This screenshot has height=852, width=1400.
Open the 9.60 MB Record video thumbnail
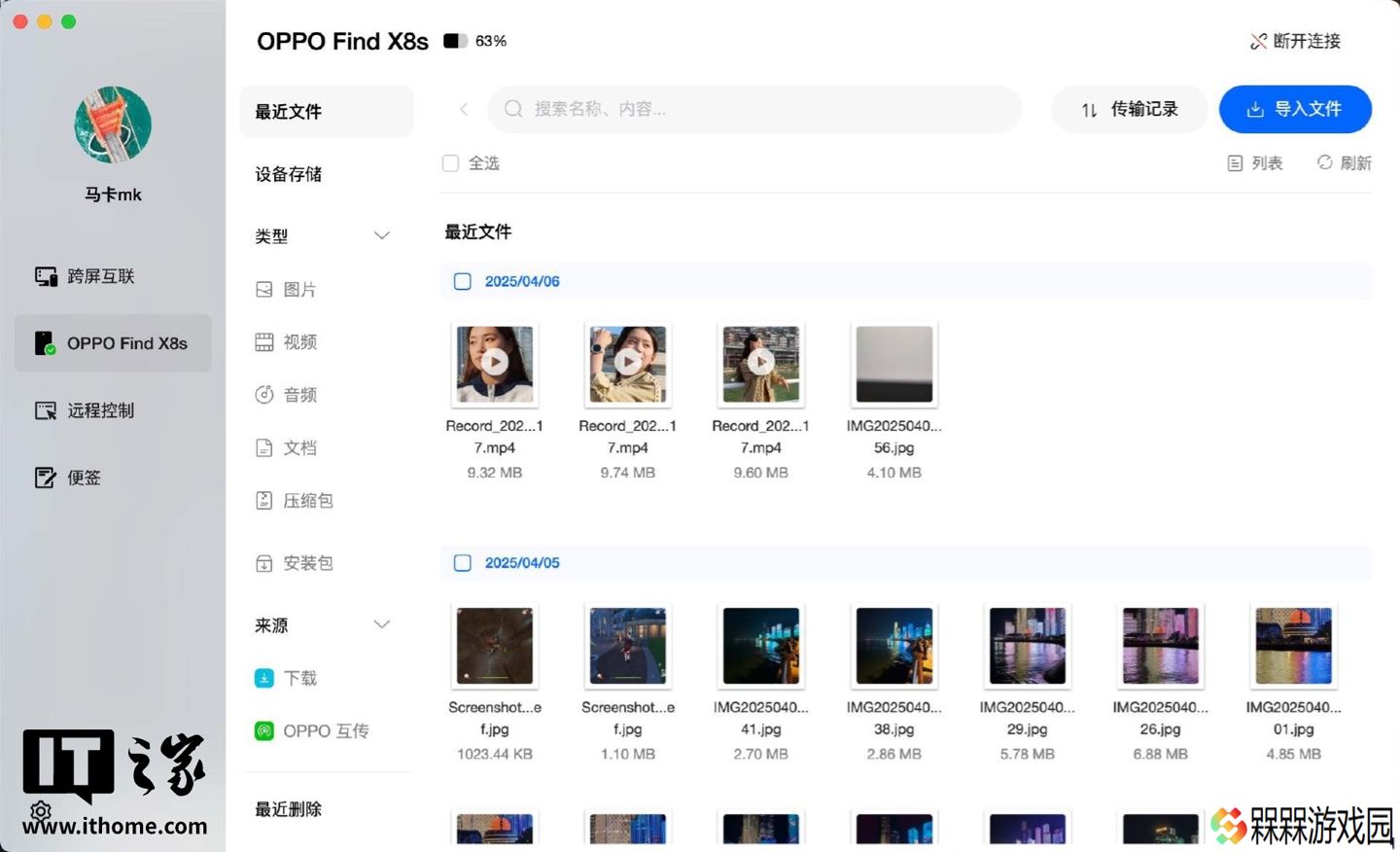(x=761, y=364)
